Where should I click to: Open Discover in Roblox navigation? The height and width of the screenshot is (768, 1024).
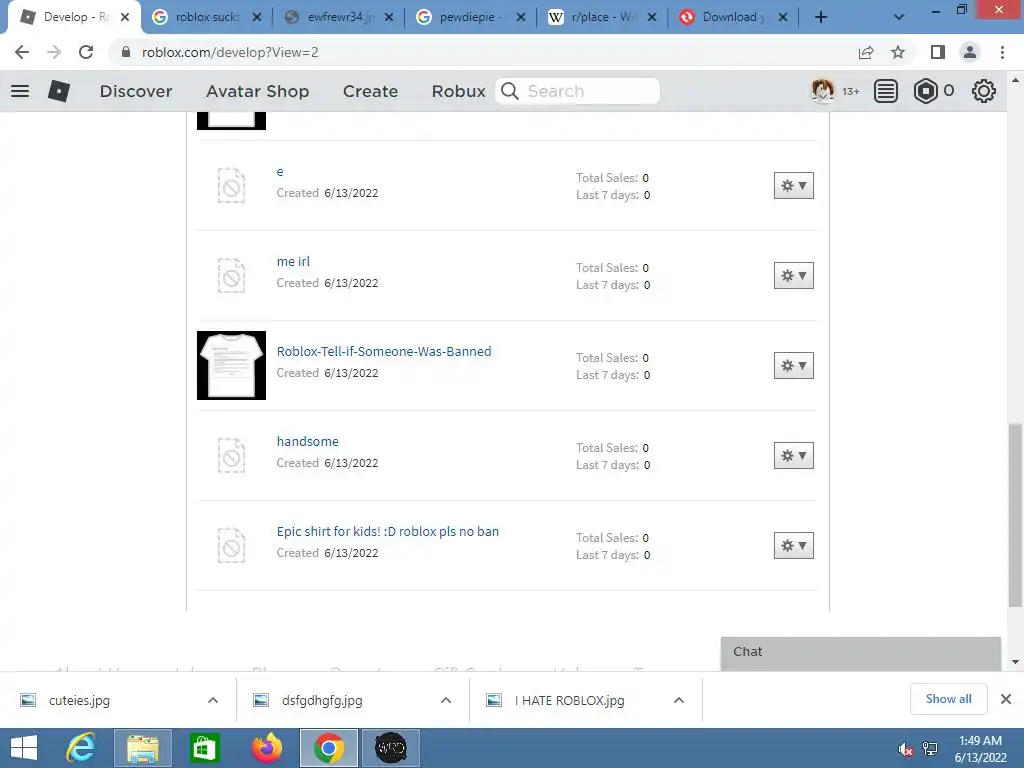tap(136, 91)
